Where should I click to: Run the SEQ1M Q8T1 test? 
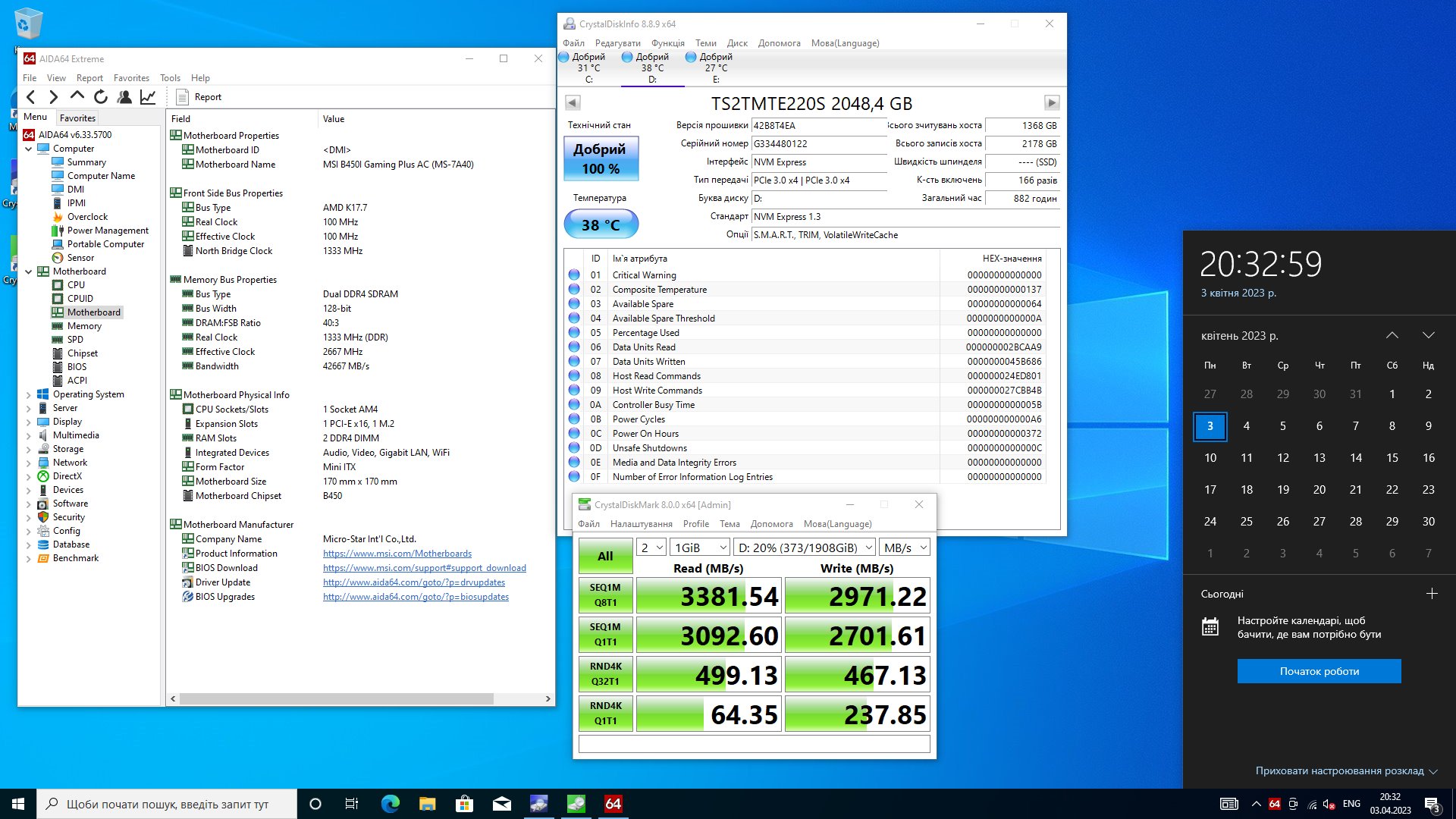605,595
